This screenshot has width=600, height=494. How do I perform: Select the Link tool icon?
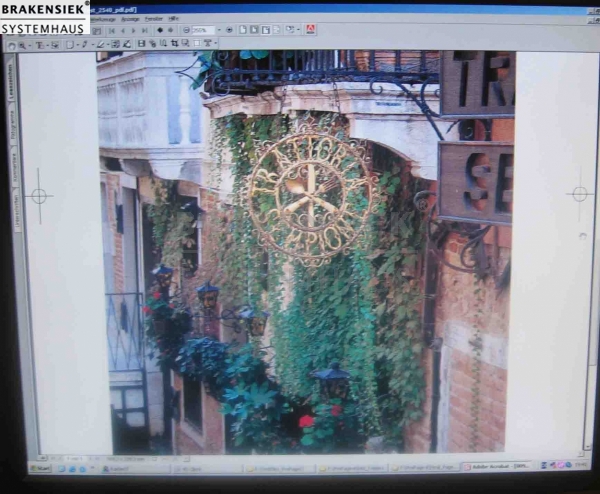[x=152, y=44]
